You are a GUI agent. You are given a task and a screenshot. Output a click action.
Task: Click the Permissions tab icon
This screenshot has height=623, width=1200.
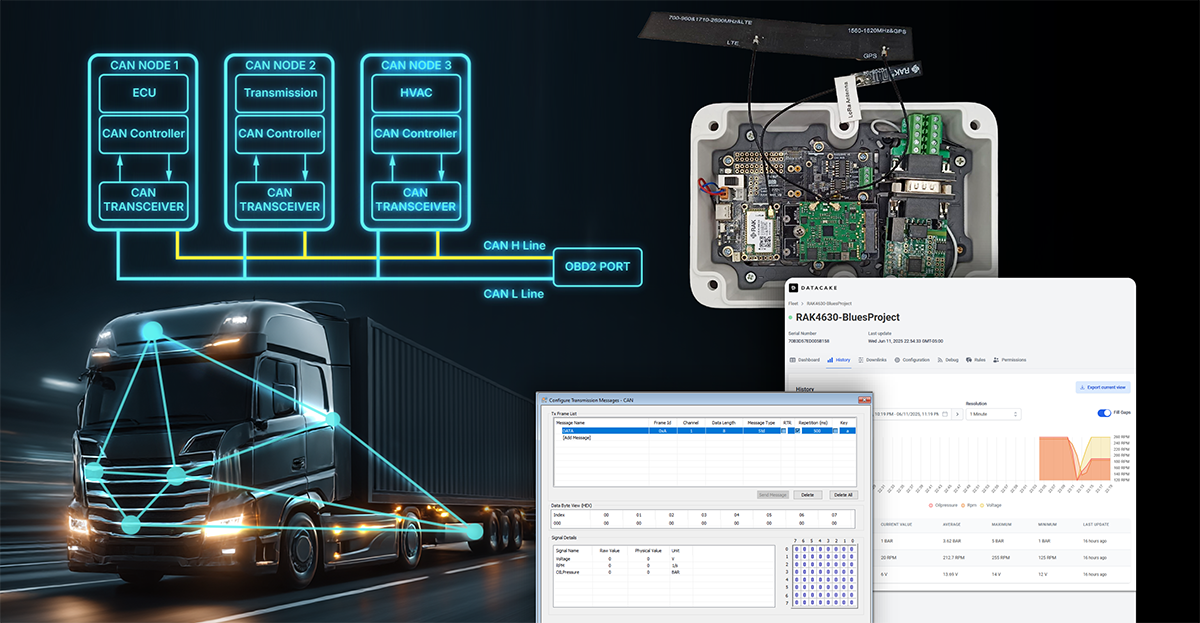(996, 360)
